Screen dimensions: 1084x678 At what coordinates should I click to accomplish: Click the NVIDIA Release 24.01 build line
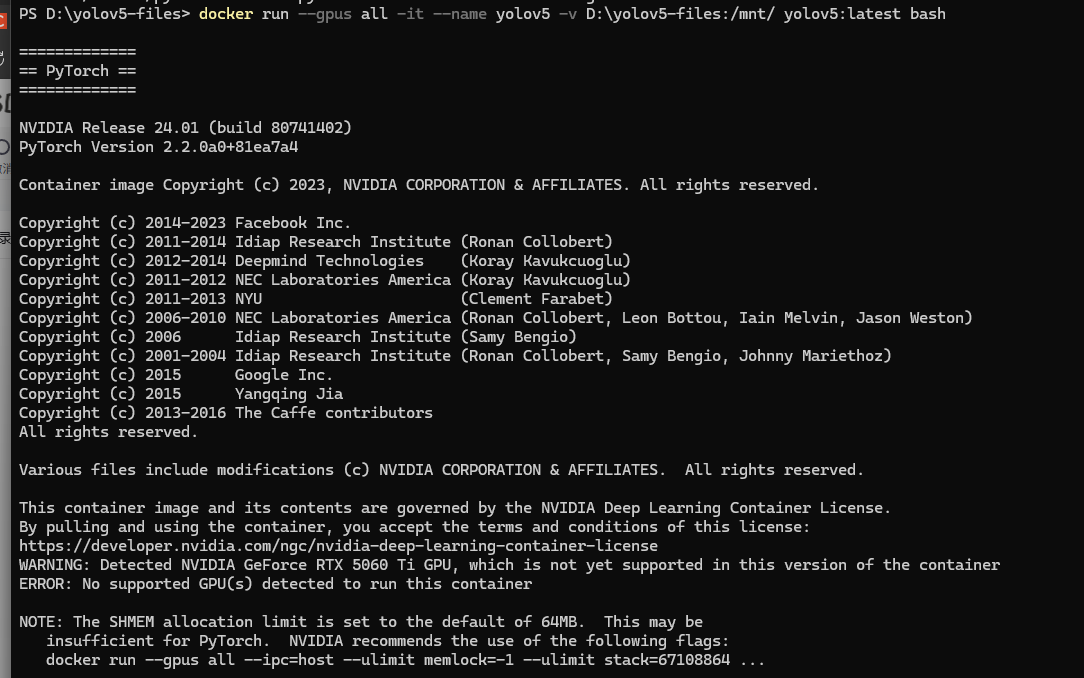(185, 128)
